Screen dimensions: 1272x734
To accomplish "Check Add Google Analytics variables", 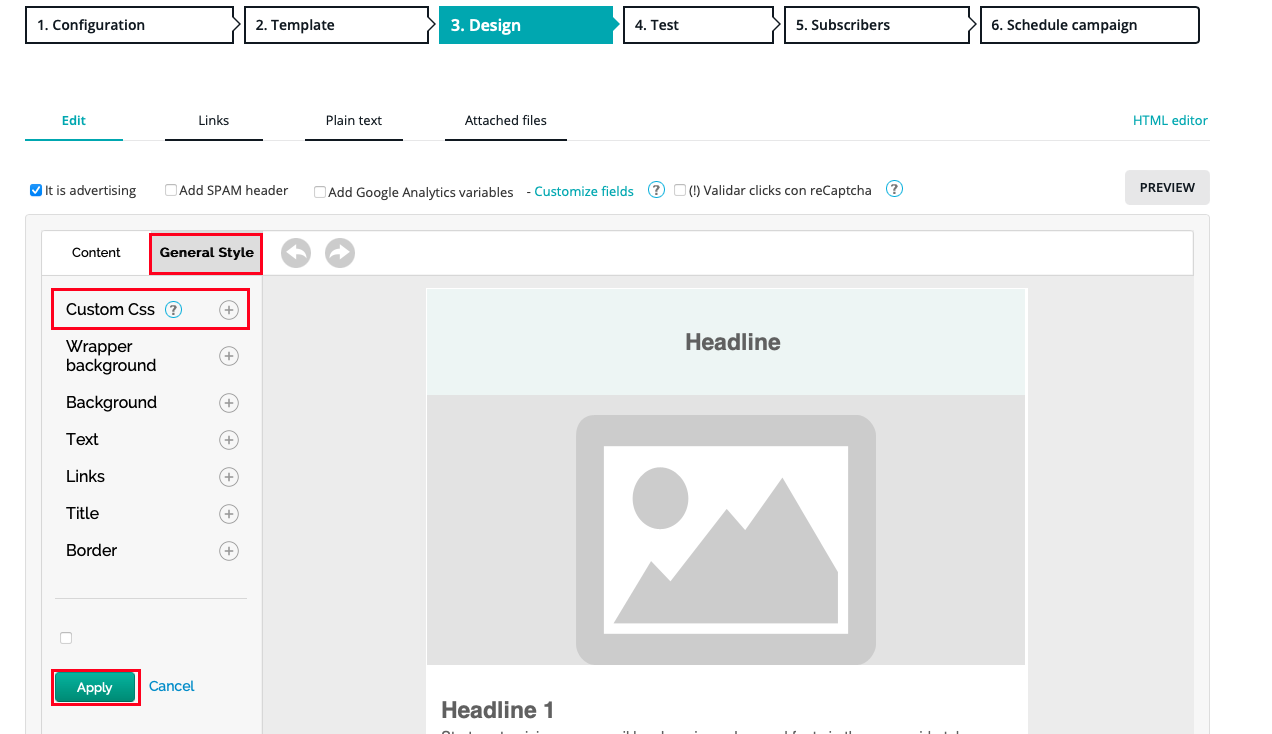I will click(320, 192).
